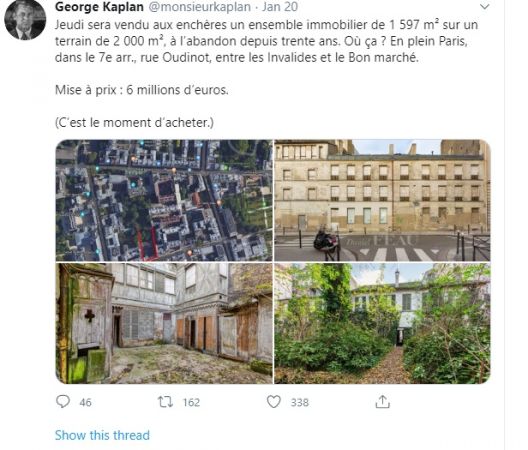Screen dimensions: 528x450
Task: Click the @monsieurkaplan handle
Action: [200, 7]
